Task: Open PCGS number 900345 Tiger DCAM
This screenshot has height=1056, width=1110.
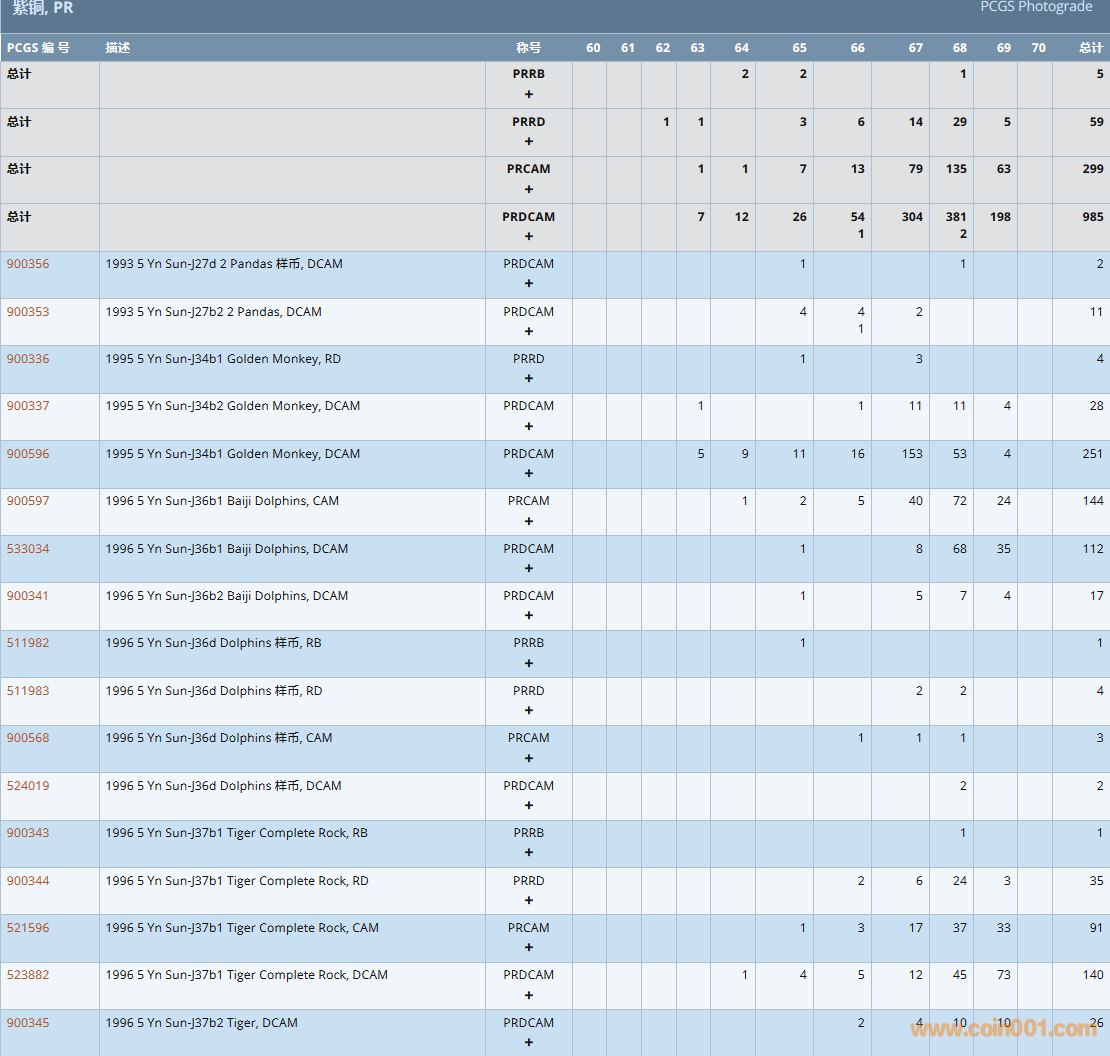Action: point(28,1023)
